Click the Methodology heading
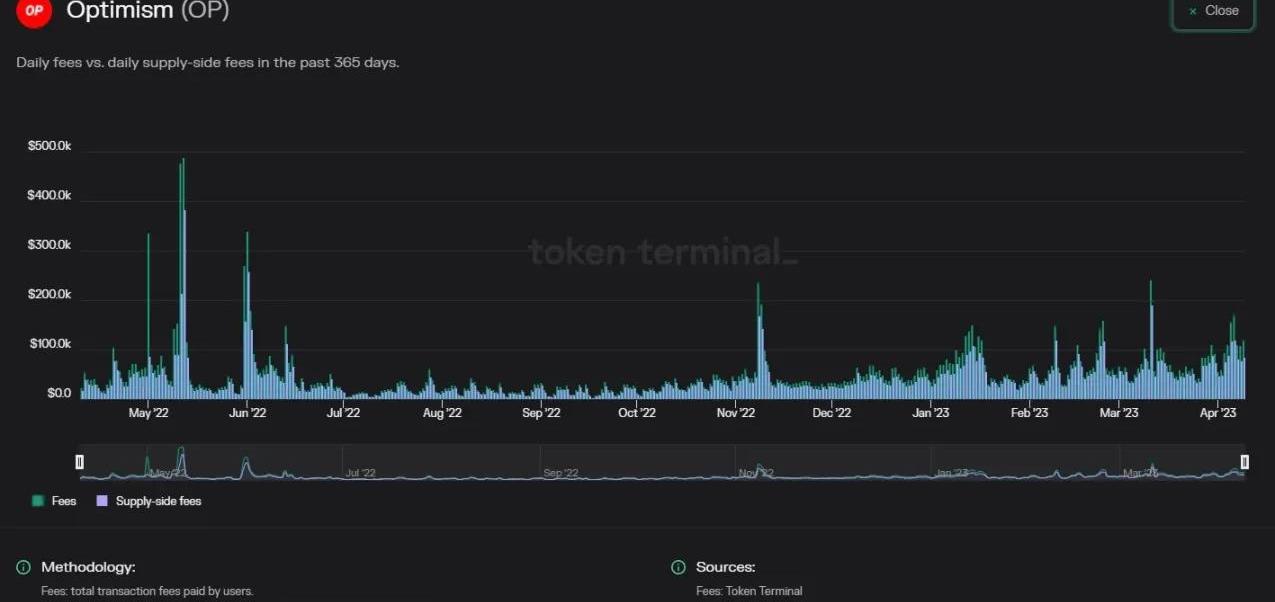Viewport: 1275px width, 602px height. (88, 567)
